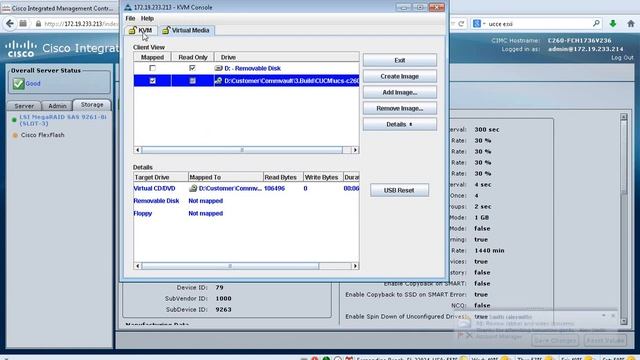This screenshot has width=640, height=360.
Task: Click the Remove Image... button
Action: (400, 108)
